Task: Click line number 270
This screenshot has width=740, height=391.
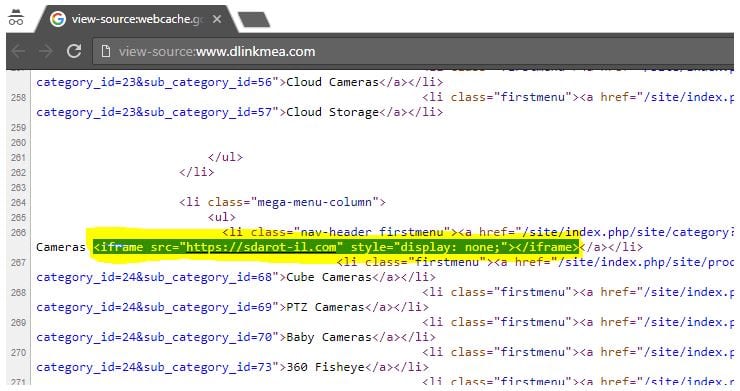Action: point(18,353)
